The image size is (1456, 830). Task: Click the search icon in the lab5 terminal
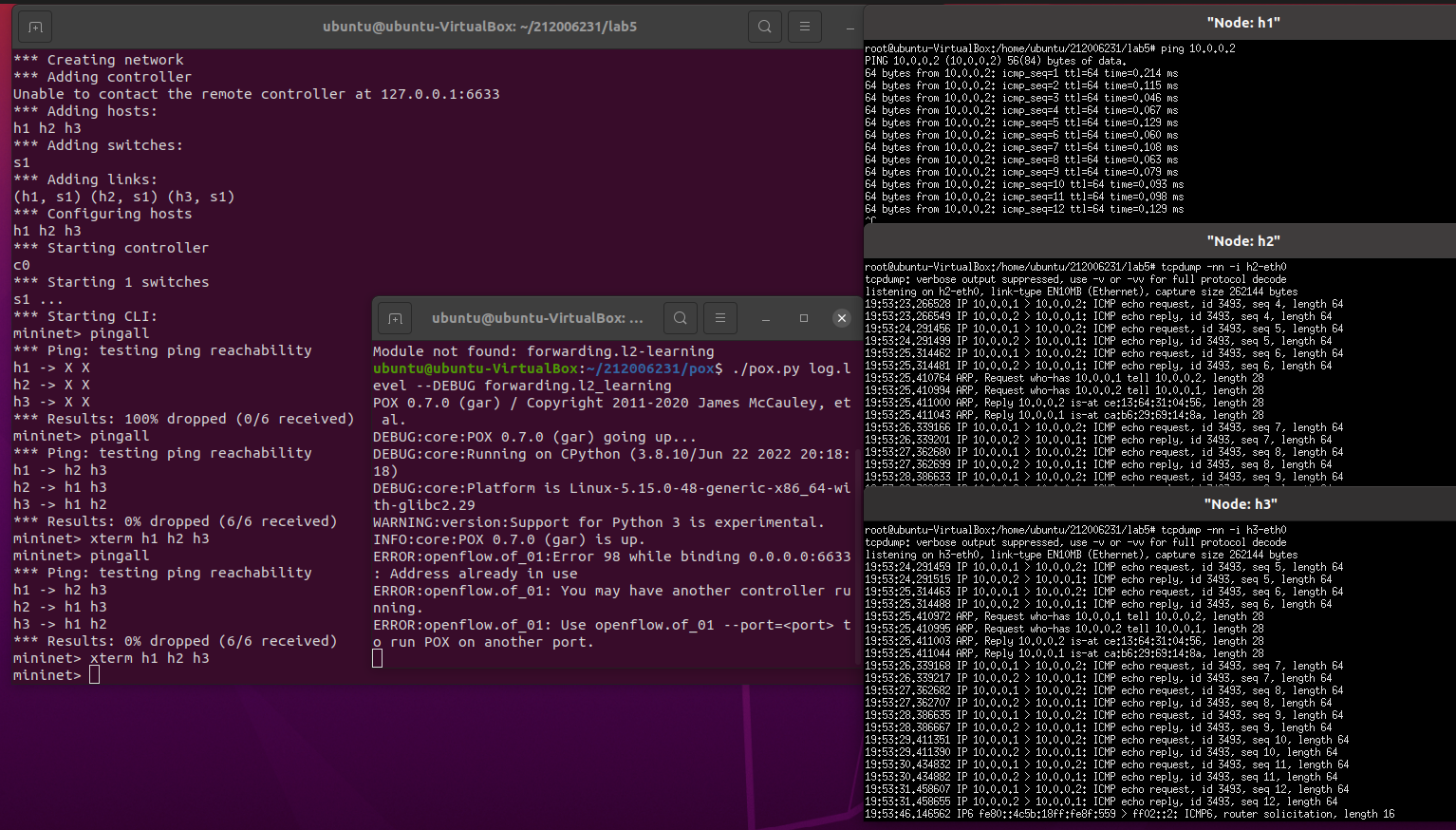pos(764,27)
